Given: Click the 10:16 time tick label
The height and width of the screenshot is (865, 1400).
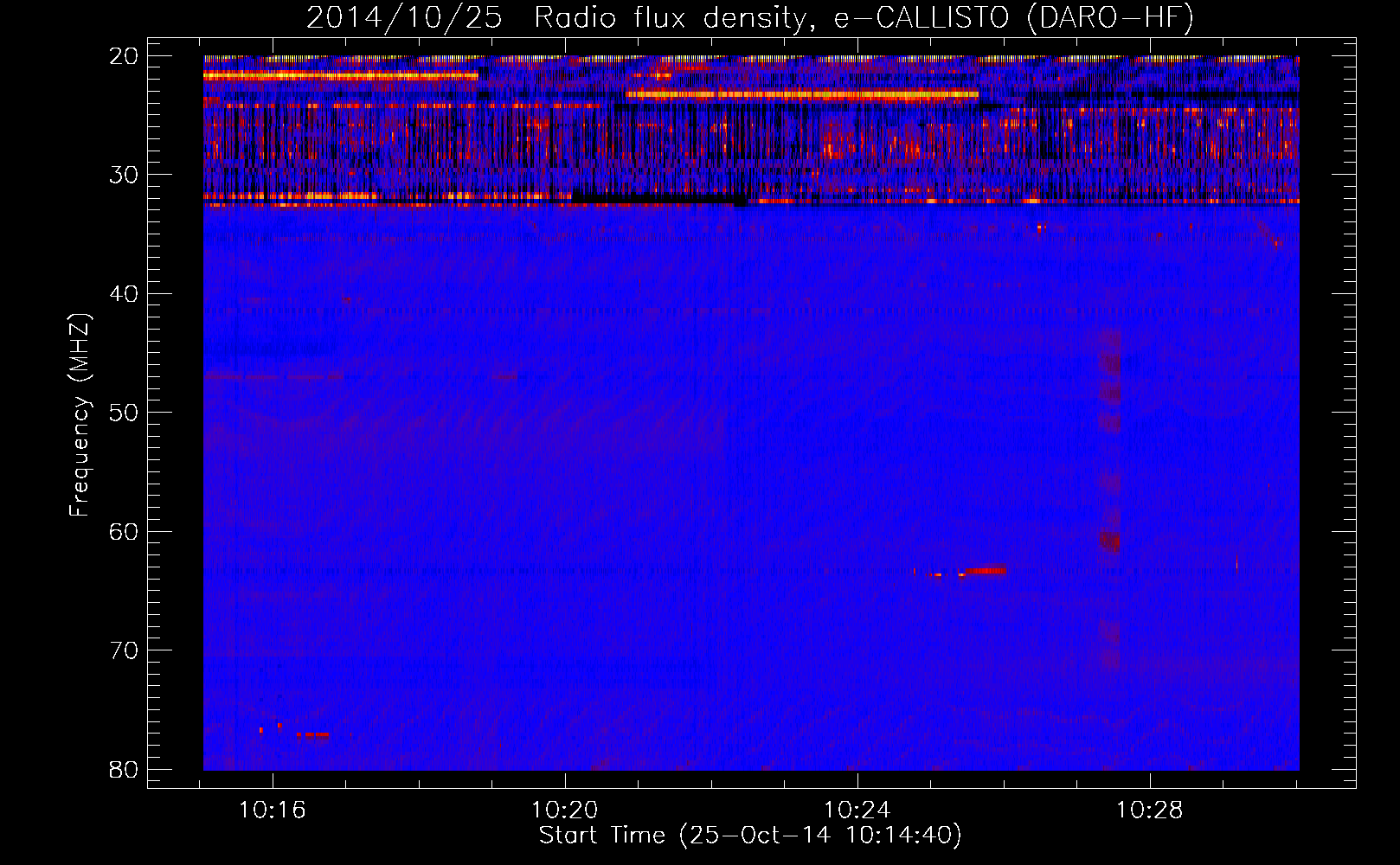Looking at the screenshot, I should point(273,811).
